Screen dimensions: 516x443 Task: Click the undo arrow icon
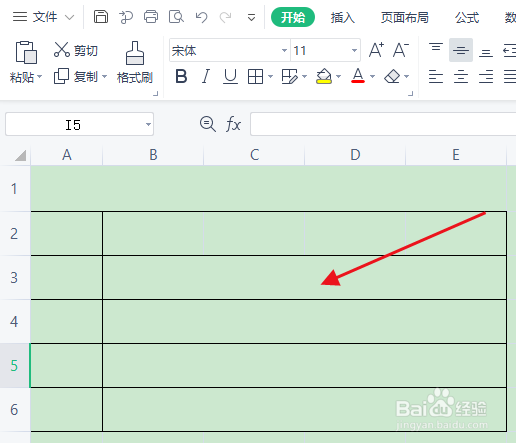[202, 17]
